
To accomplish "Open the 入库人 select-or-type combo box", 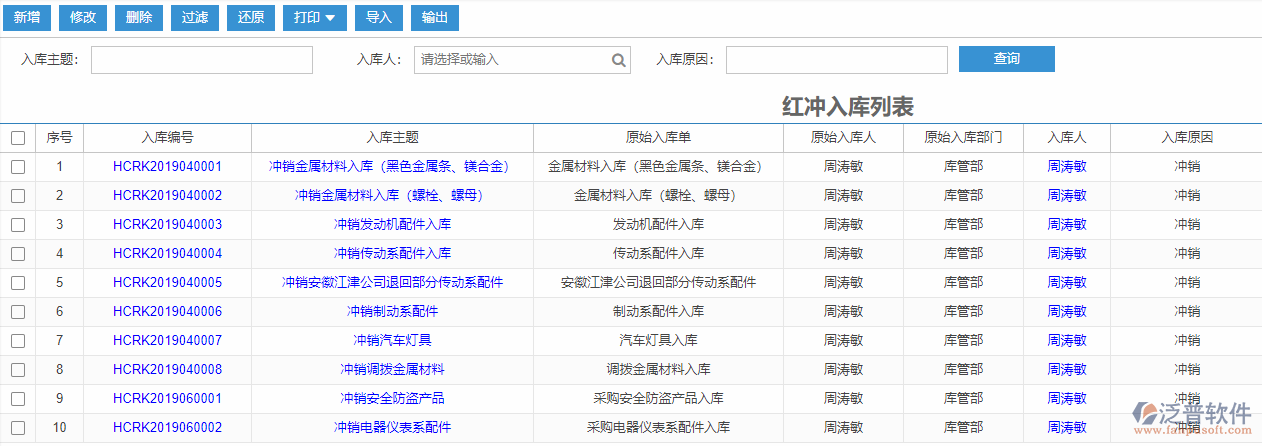I will click(512, 60).
